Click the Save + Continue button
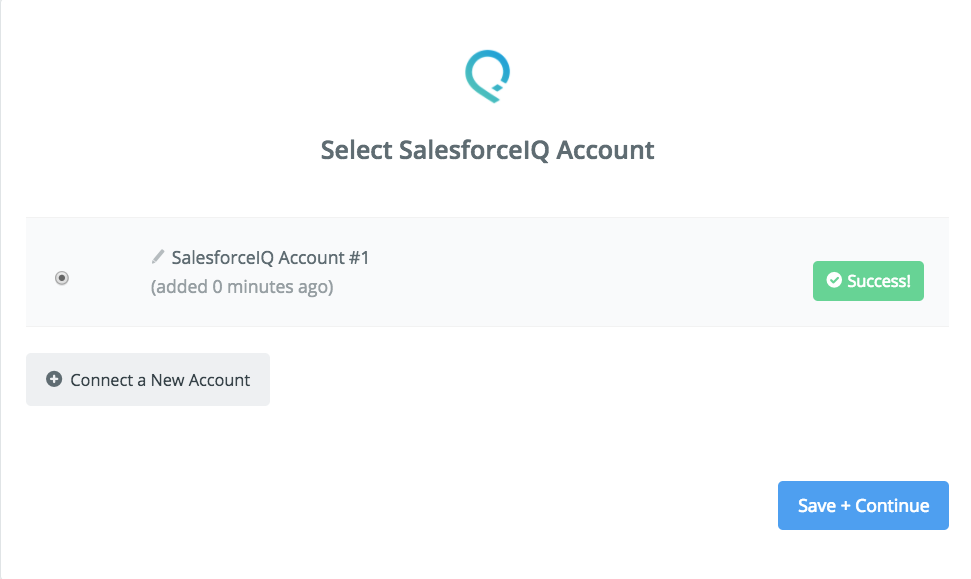The image size is (971, 579). tap(863, 505)
